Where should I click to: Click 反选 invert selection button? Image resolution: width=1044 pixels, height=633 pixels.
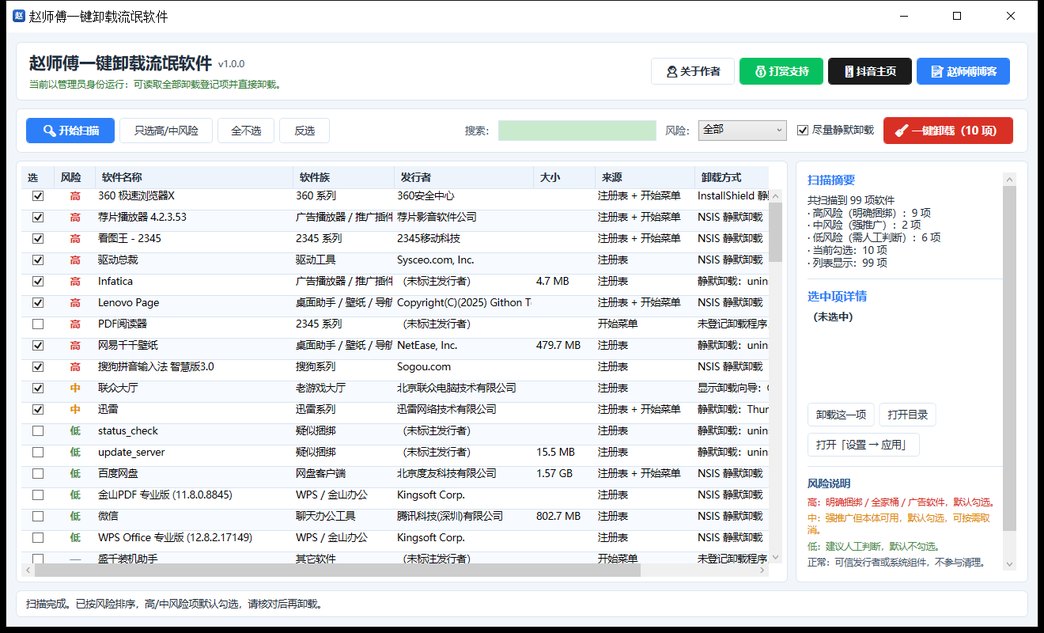(x=304, y=130)
